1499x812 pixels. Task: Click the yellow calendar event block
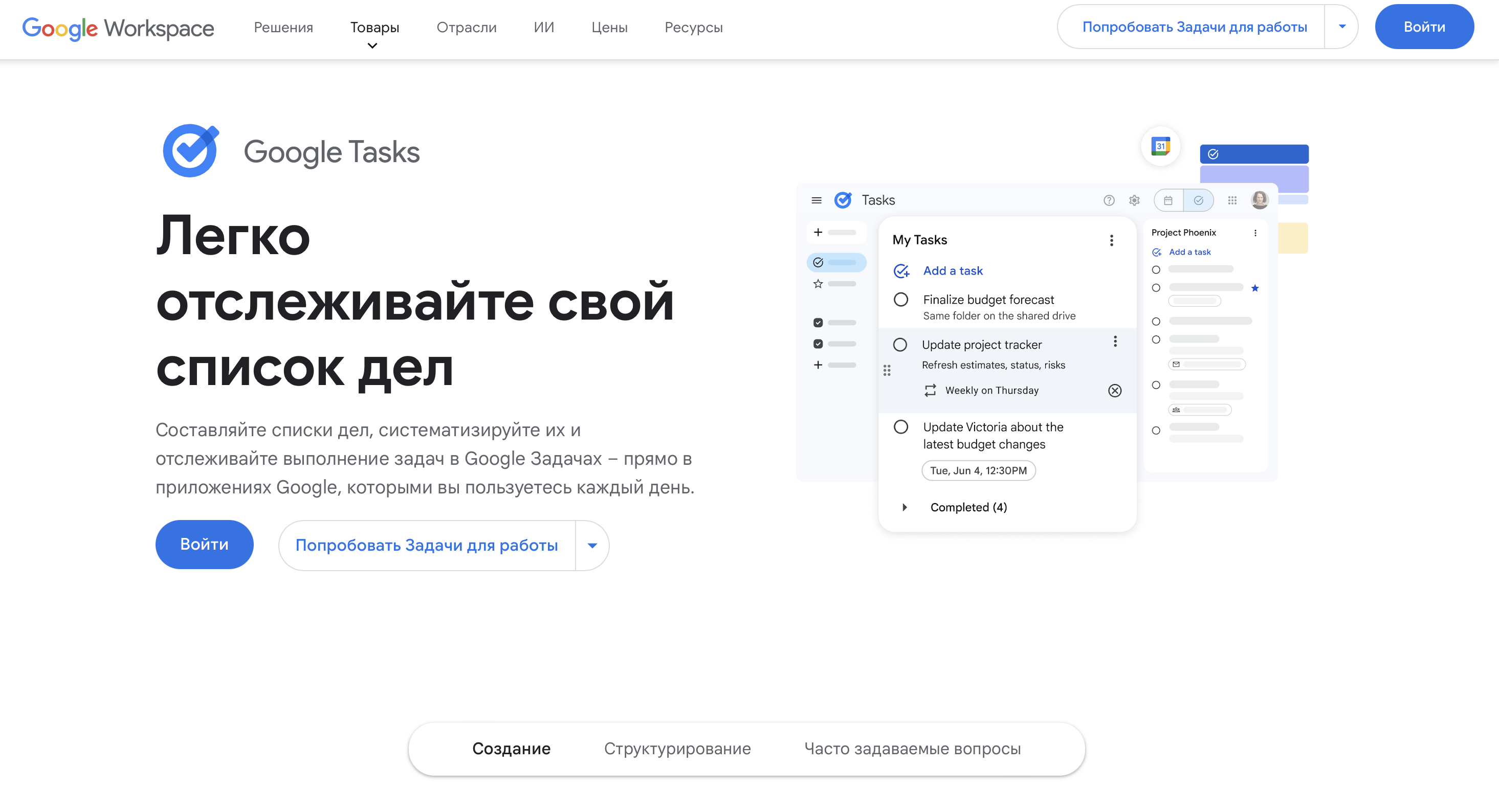click(x=1293, y=238)
